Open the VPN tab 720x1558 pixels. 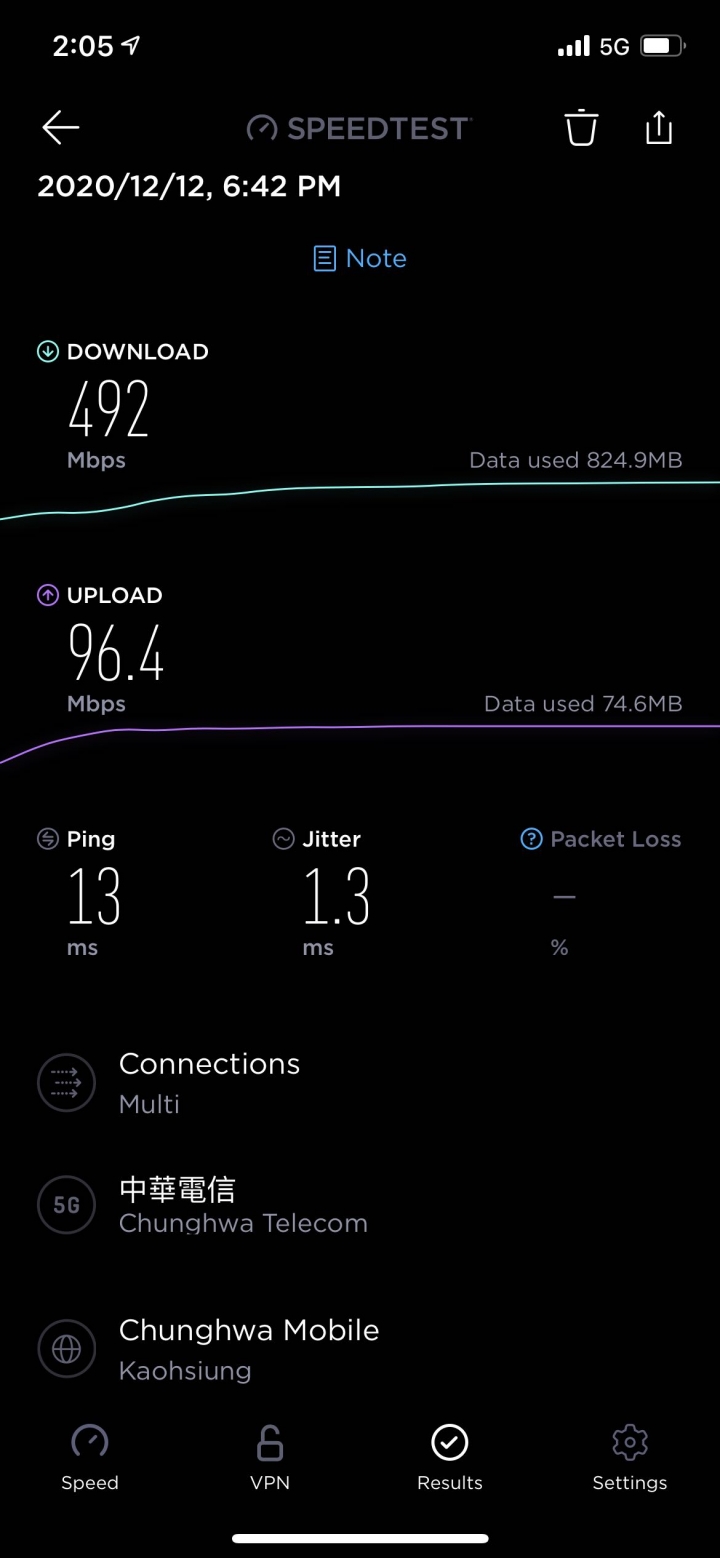click(x=270, y=1457)
